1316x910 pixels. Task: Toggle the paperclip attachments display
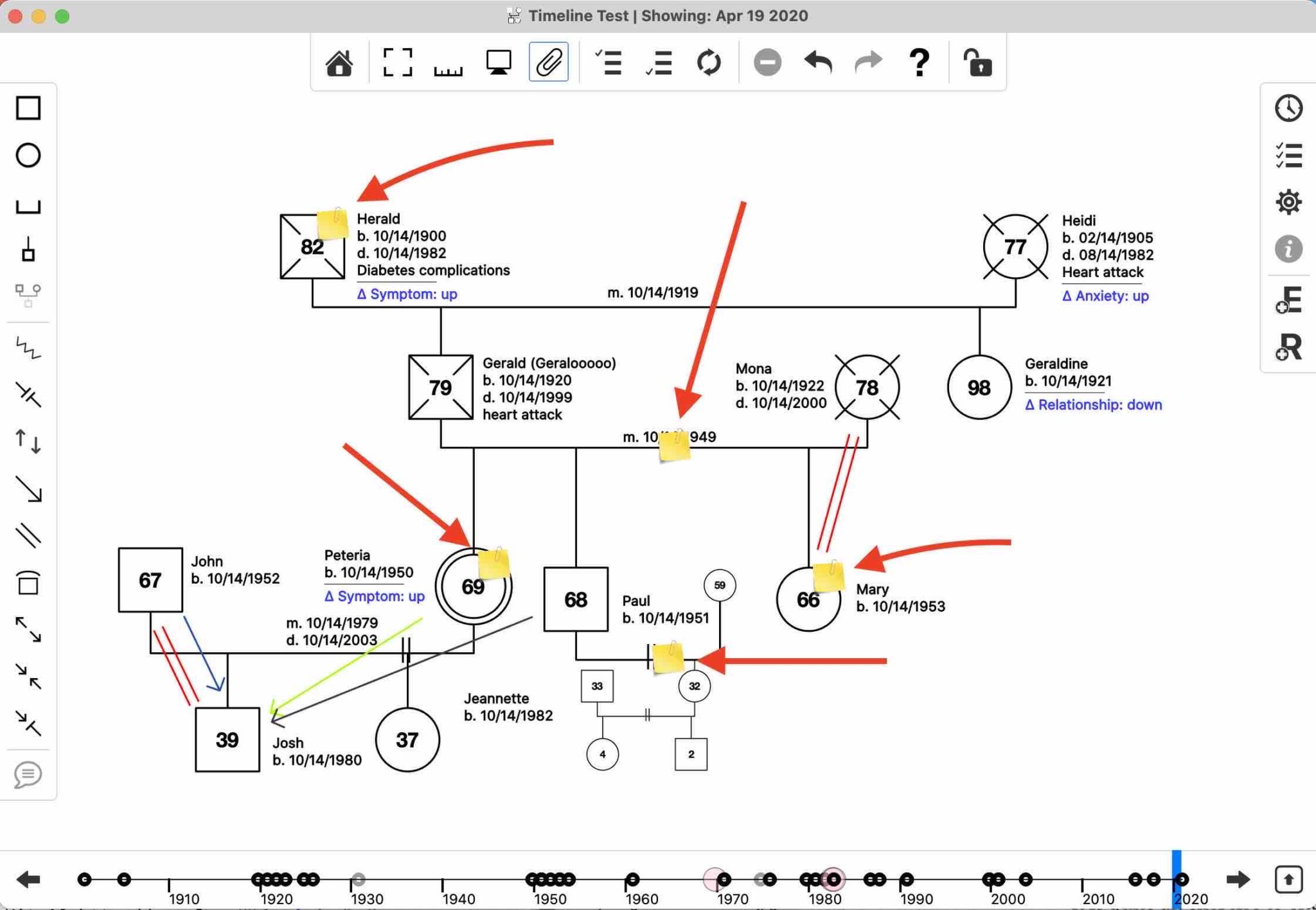[547, 61]
